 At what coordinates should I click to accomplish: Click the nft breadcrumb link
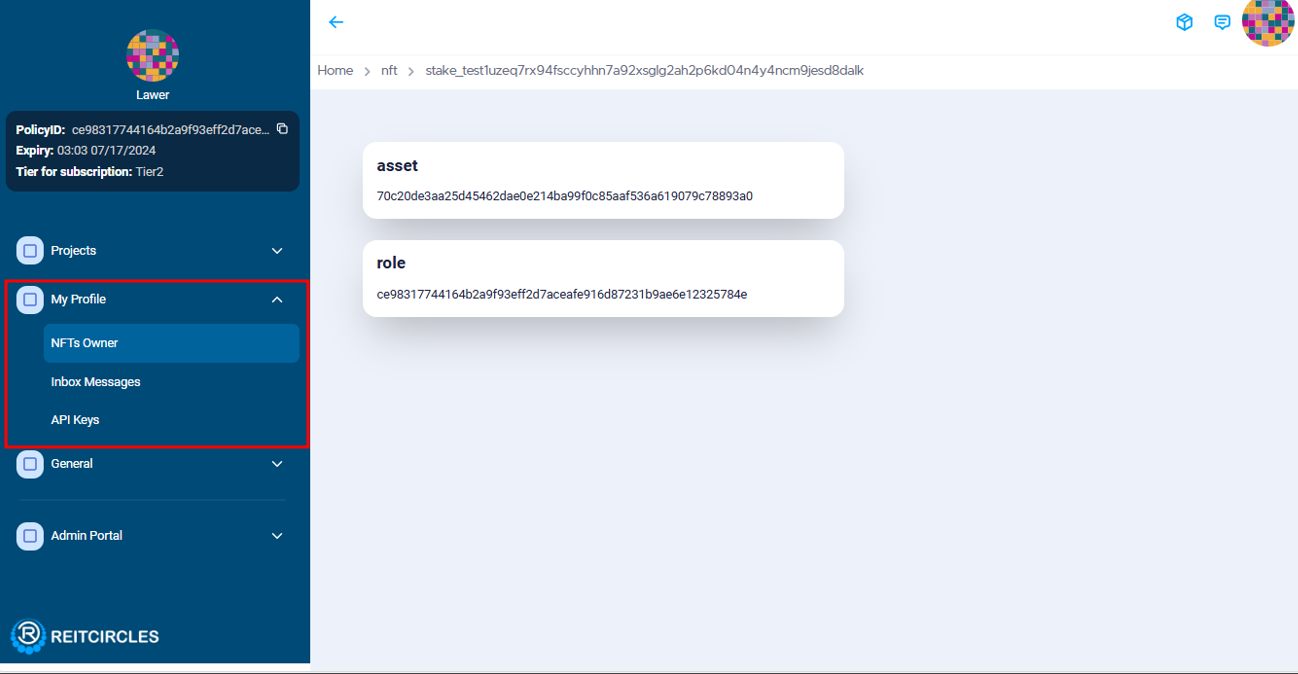click(389, 71)
